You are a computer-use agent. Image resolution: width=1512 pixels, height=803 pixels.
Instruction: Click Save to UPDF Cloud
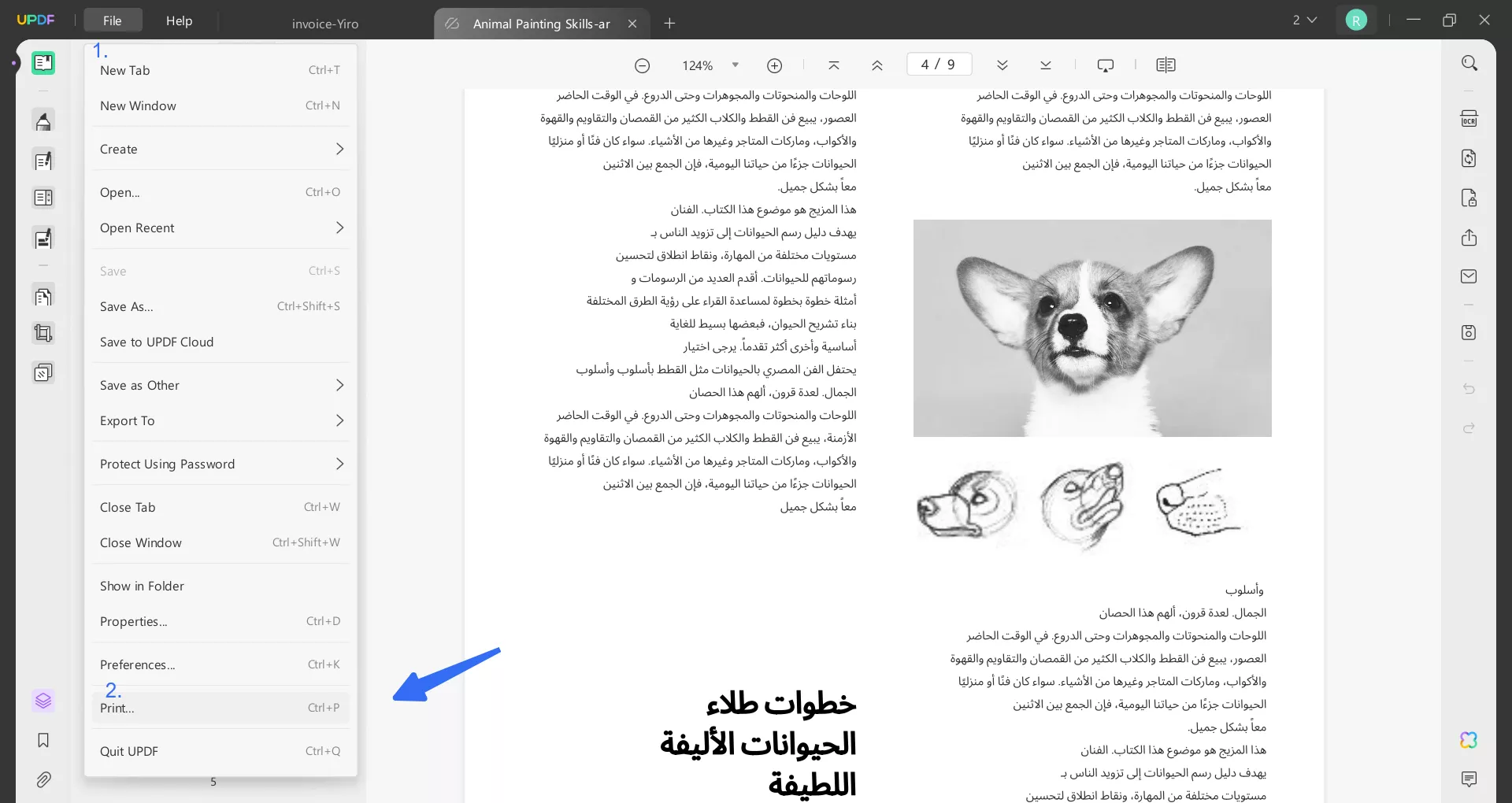[157, 342]
